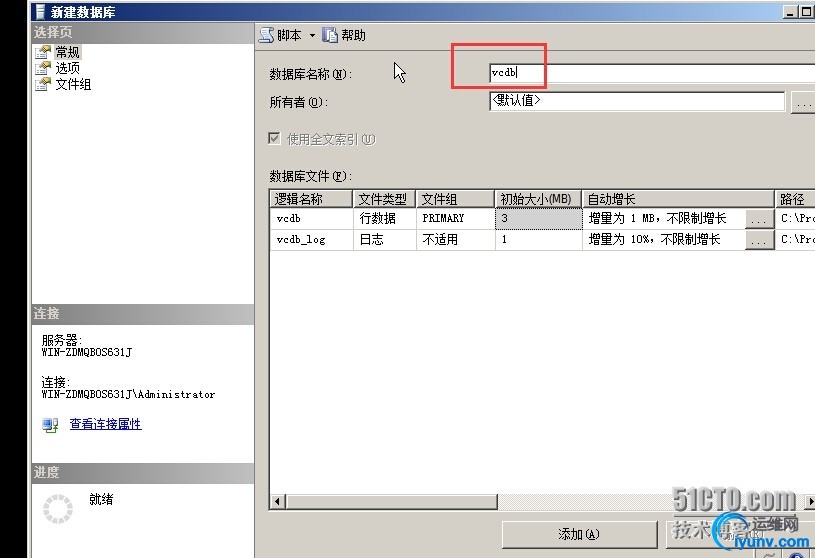Open the 文件组 page

(73, 84)
